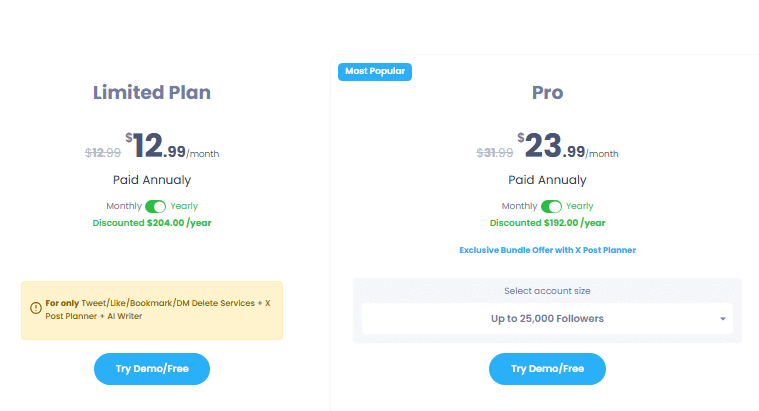
Task: Click the Pro plan heading
Action: click(547, 93)
